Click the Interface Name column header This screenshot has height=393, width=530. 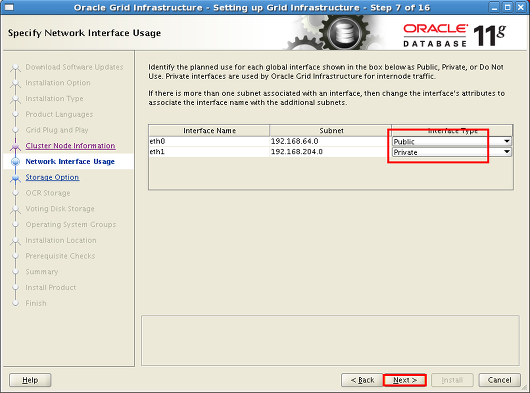(x=209, y=131)
